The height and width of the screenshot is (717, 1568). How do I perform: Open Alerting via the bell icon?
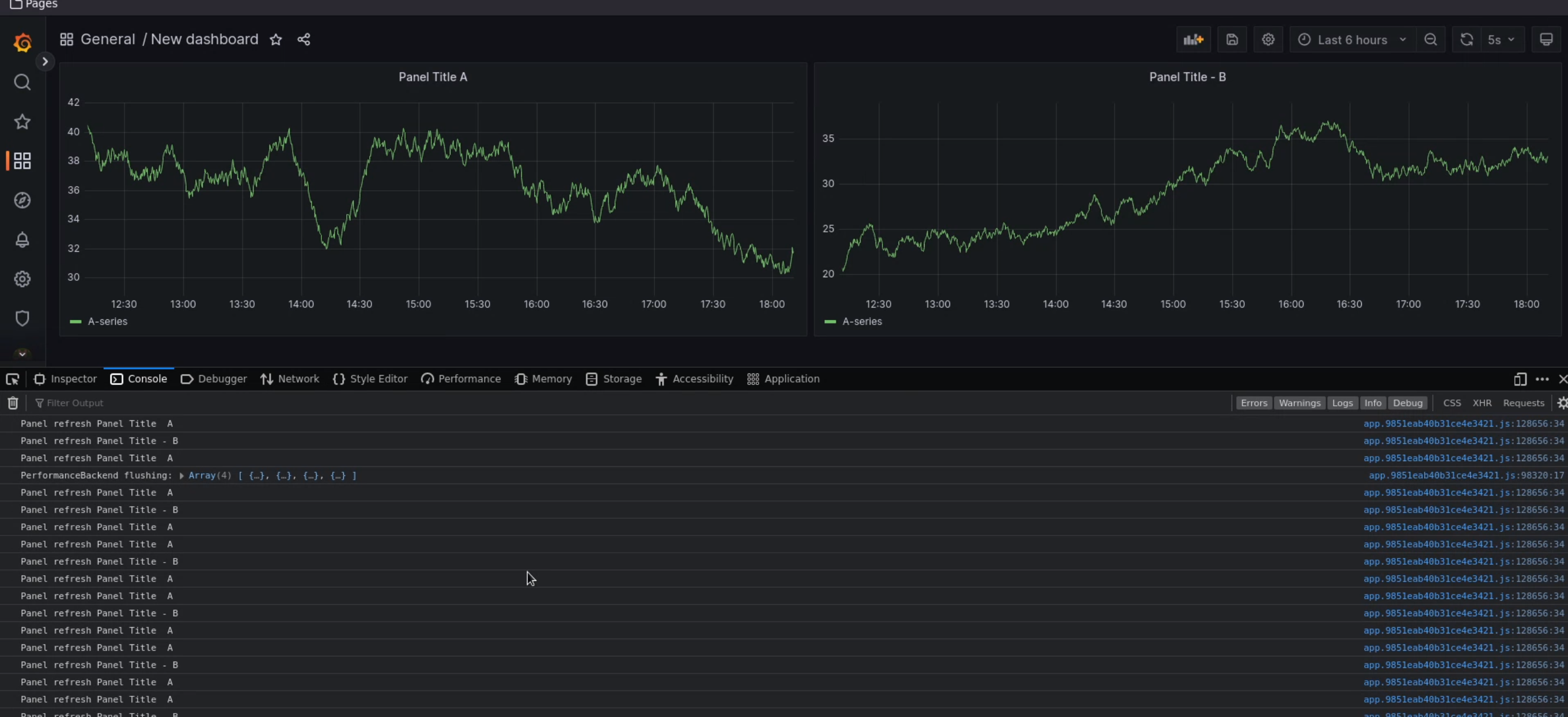pos(22,240)
